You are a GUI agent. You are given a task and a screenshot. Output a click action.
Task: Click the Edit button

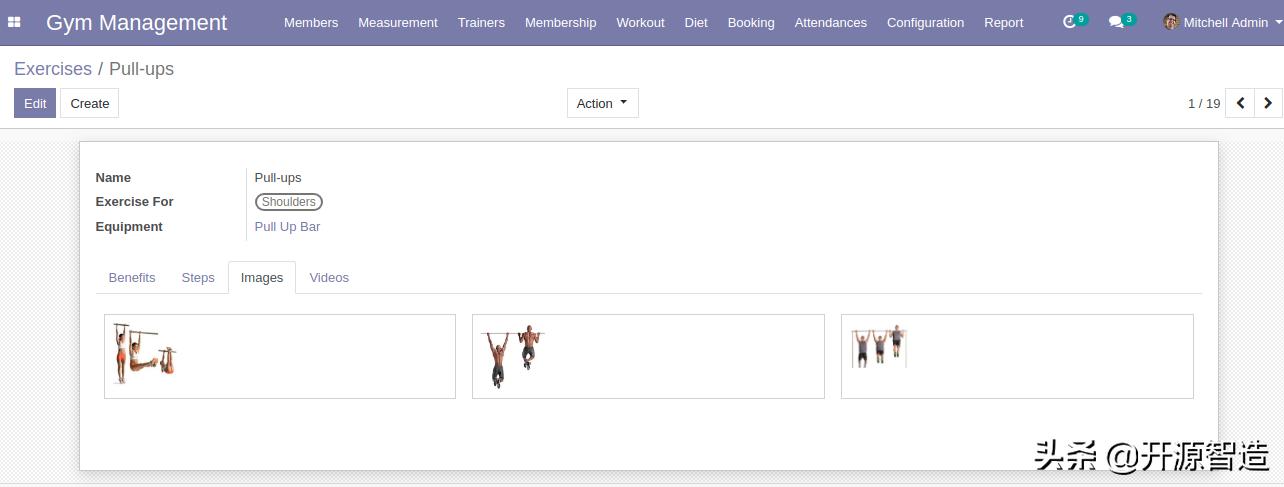coord(35,103)
